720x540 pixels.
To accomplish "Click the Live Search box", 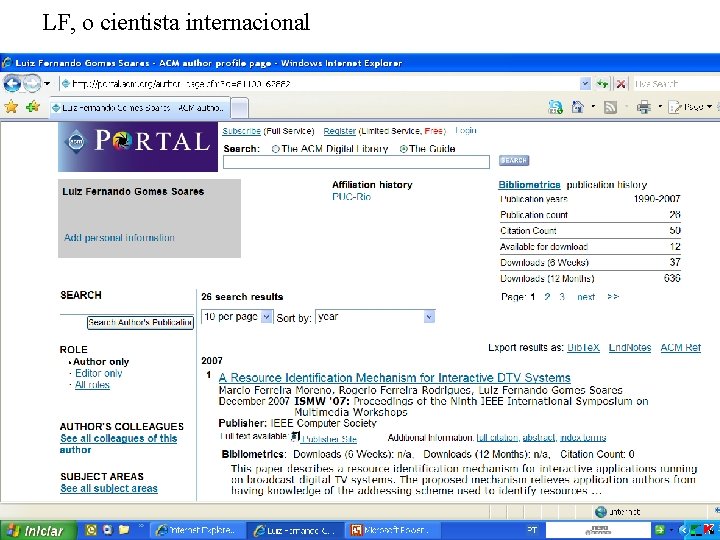I will click(x=675, y=84).
